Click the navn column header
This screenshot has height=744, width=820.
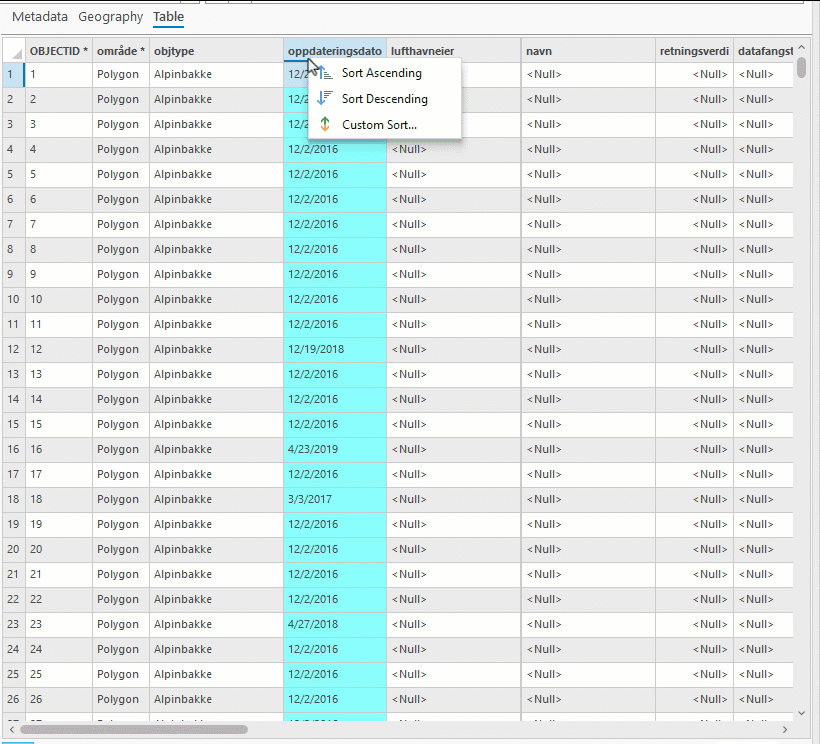(588, 51)
